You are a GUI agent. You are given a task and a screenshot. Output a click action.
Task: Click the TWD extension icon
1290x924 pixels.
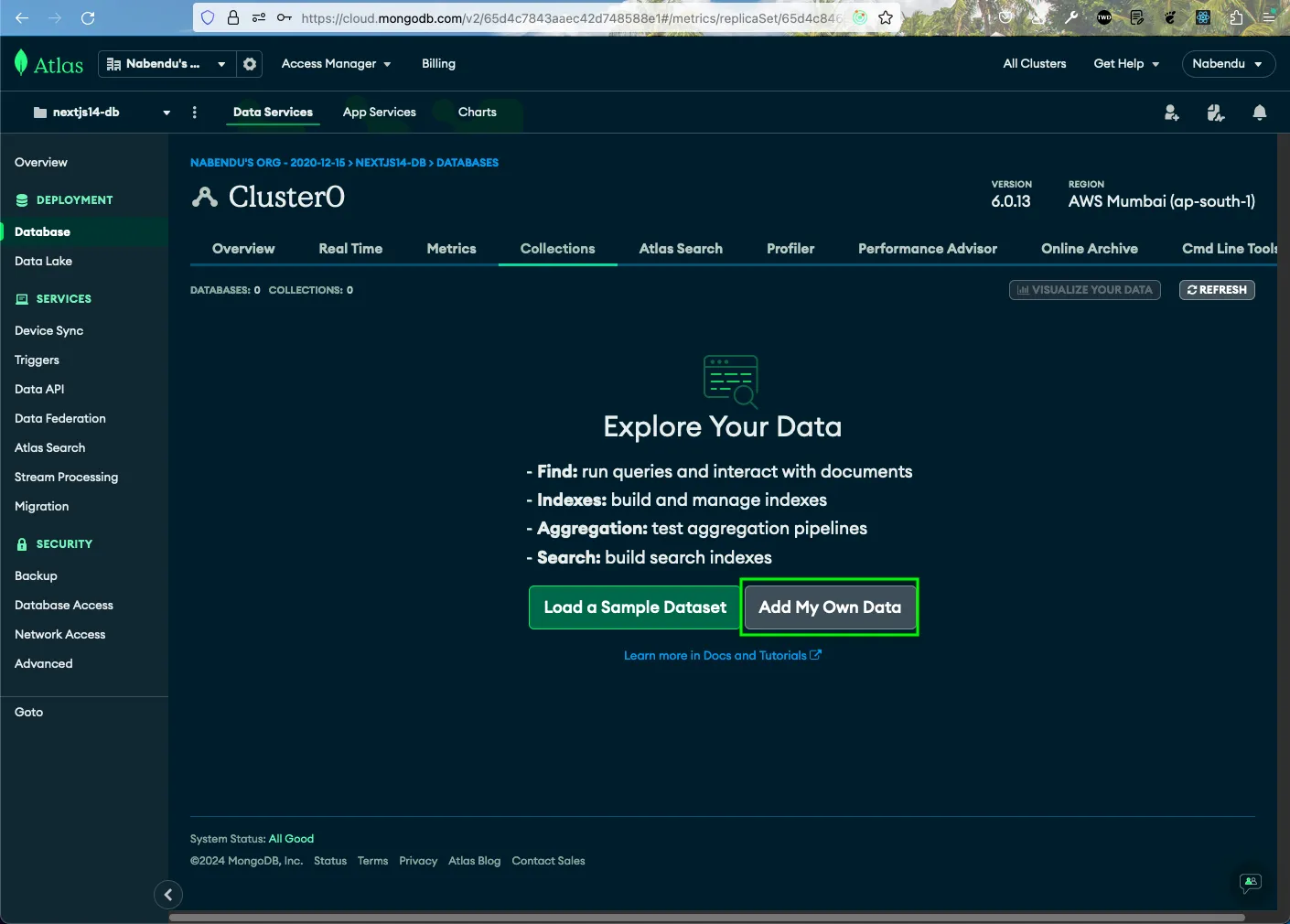[1104, 17]
